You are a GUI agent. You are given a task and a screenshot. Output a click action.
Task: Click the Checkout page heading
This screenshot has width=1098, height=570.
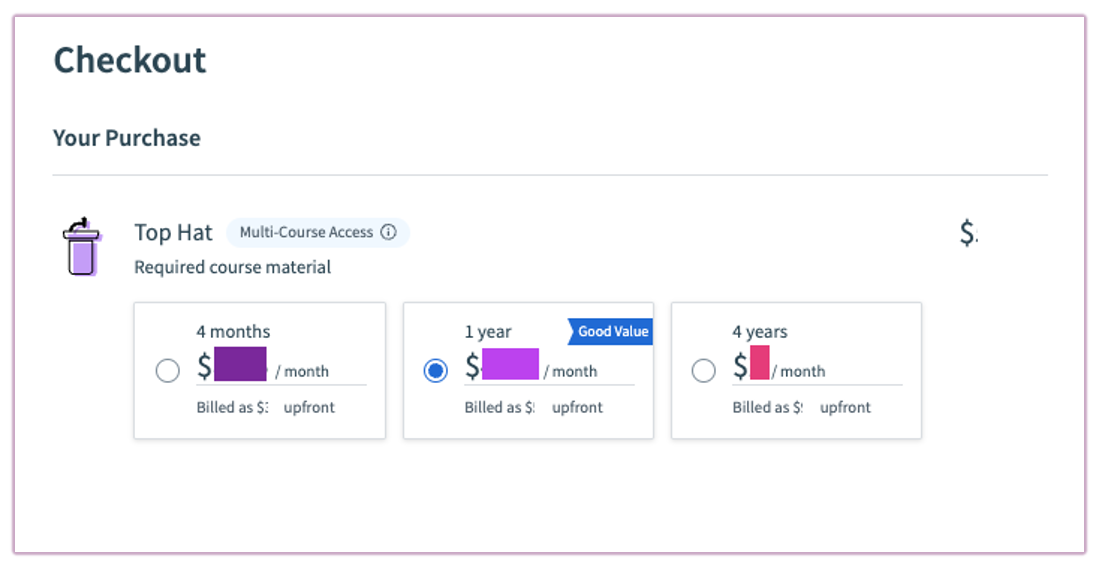[x=130, y=60]
